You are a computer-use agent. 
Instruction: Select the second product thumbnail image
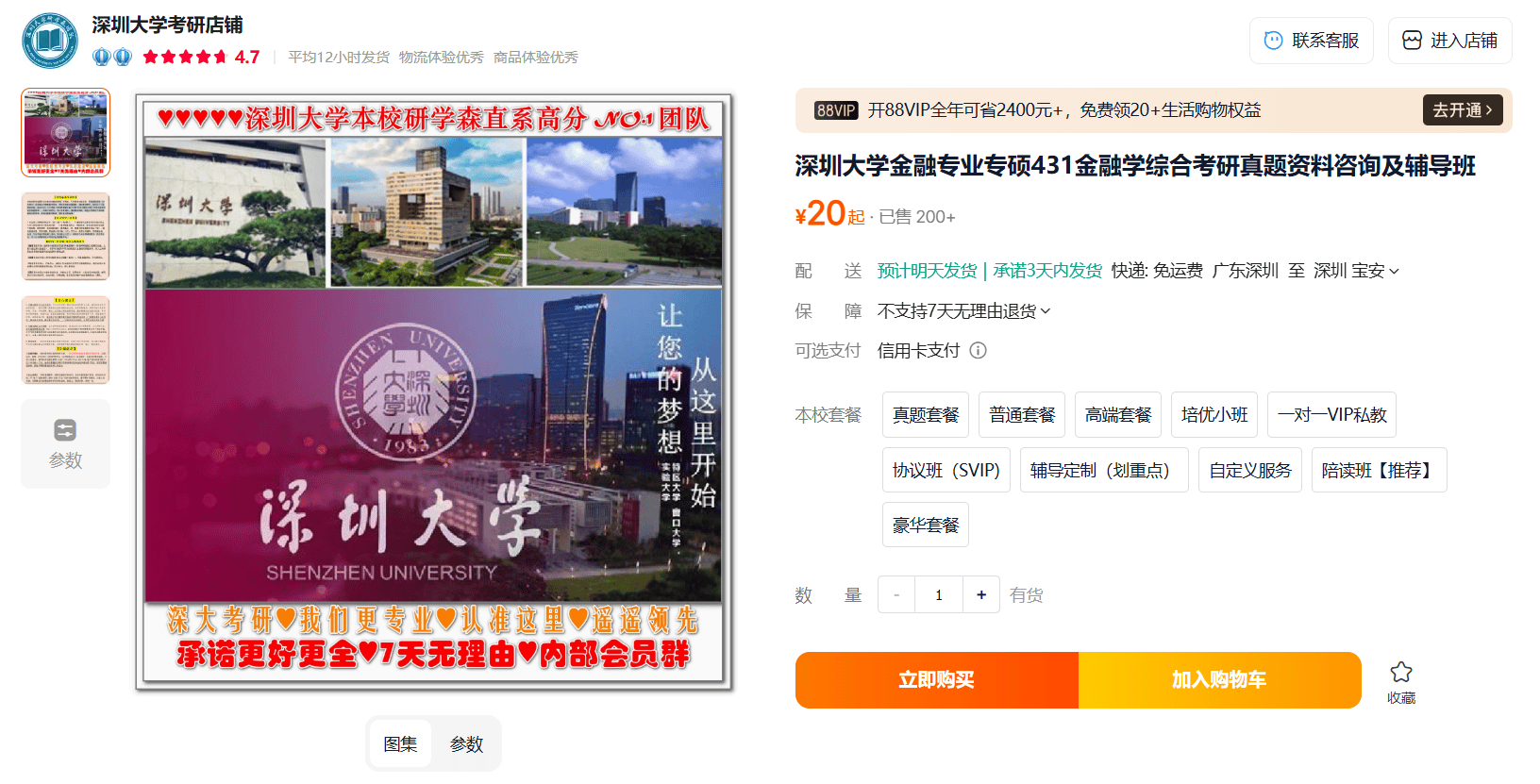pos(66,237)
